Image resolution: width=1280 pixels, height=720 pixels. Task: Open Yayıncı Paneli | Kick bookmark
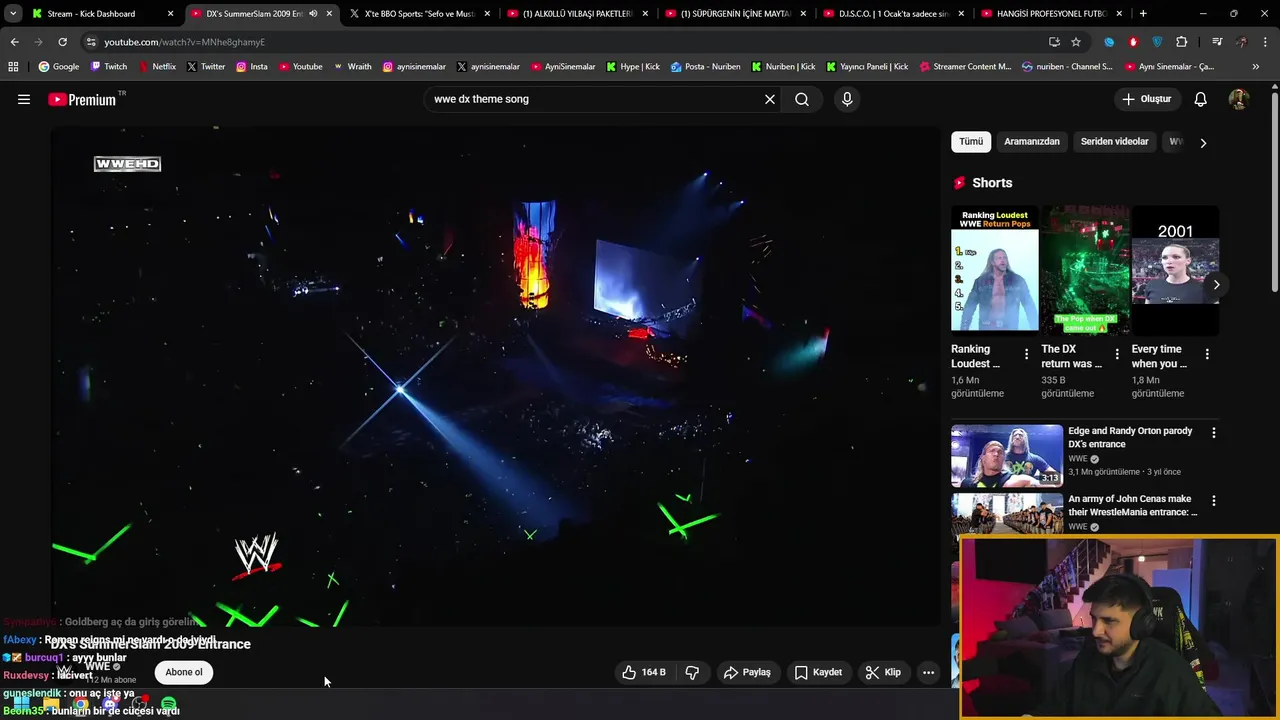coord(866,67)
